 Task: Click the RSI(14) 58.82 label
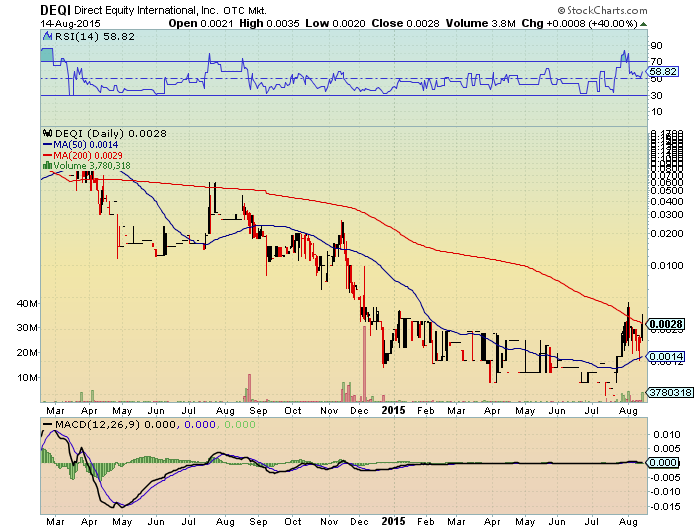pos(94,37)
